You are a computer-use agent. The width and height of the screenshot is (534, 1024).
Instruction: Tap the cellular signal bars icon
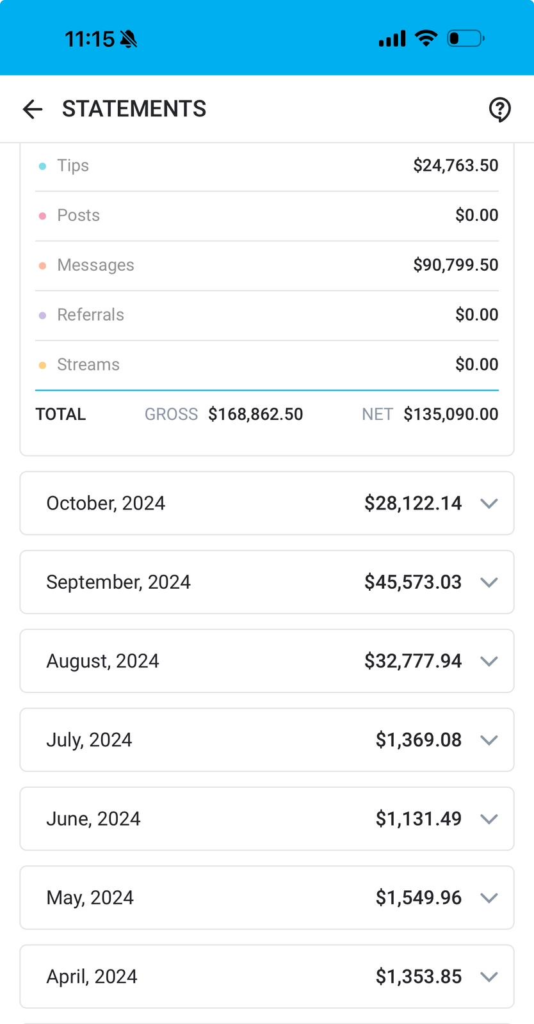tap(392, 39)
